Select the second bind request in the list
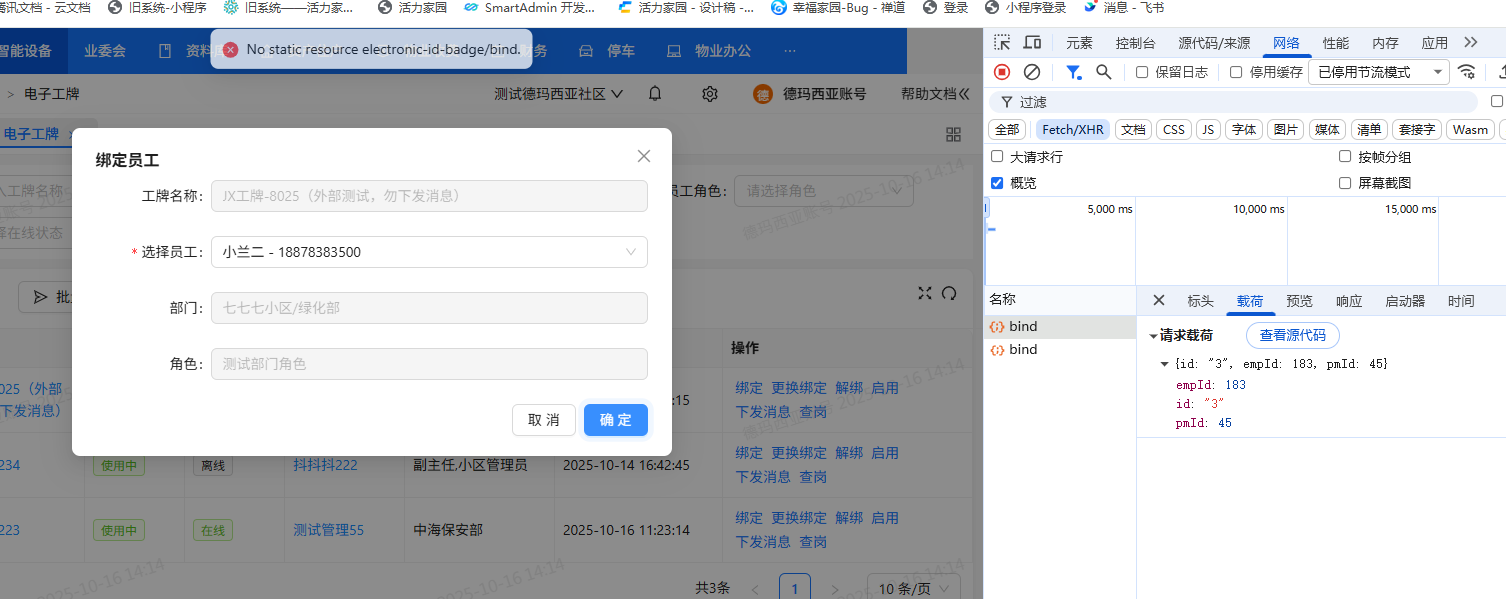Screen dimensions: 1506x599 click(1059, 350)
